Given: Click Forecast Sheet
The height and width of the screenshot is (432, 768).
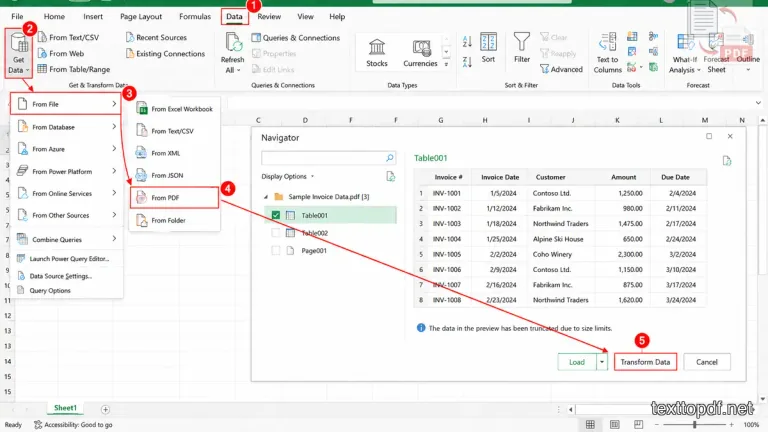Looking at the screenshot, I should pyautogui.click(x=716, y=53).
